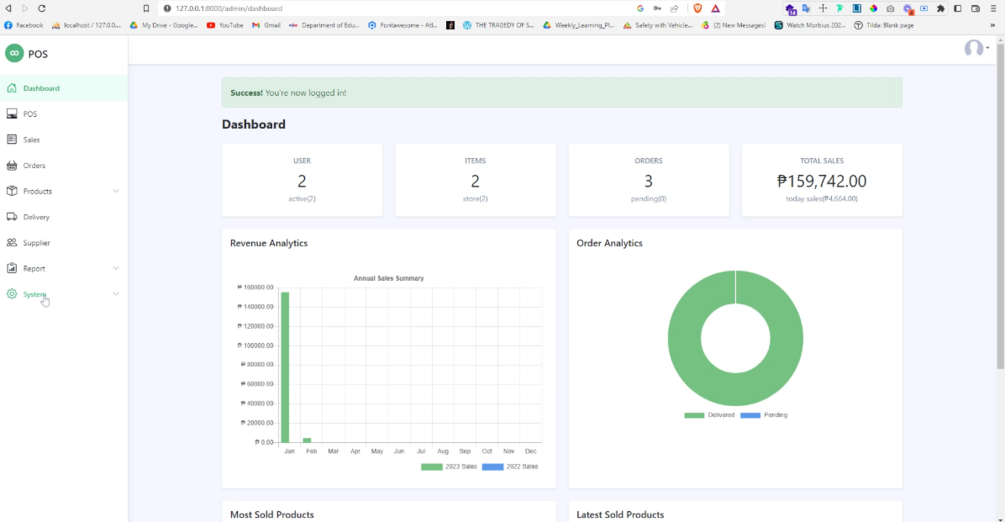Click the POS logo icon
The width and height of the screenshot is (1005, 522).
(14, 53)
